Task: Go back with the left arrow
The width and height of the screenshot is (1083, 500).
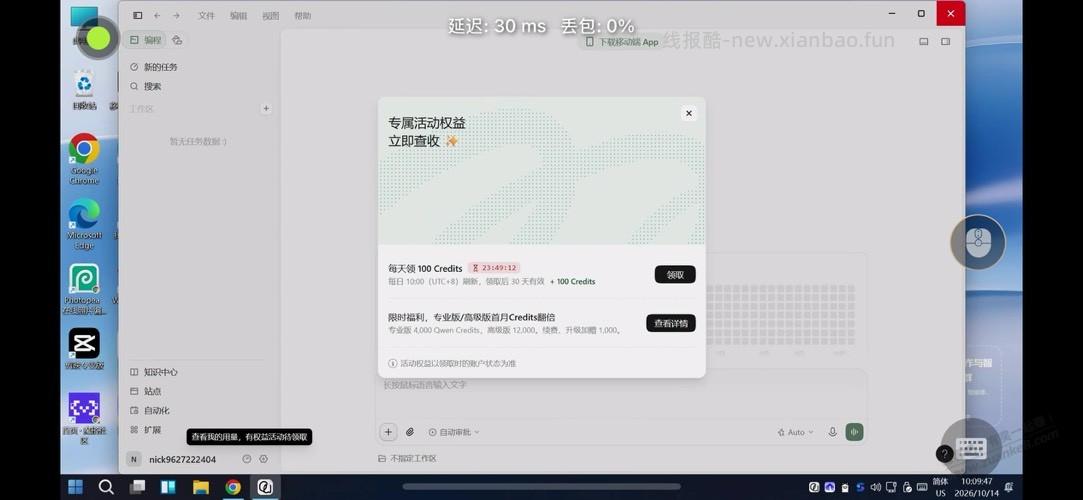Action: (x=157, y=15)
